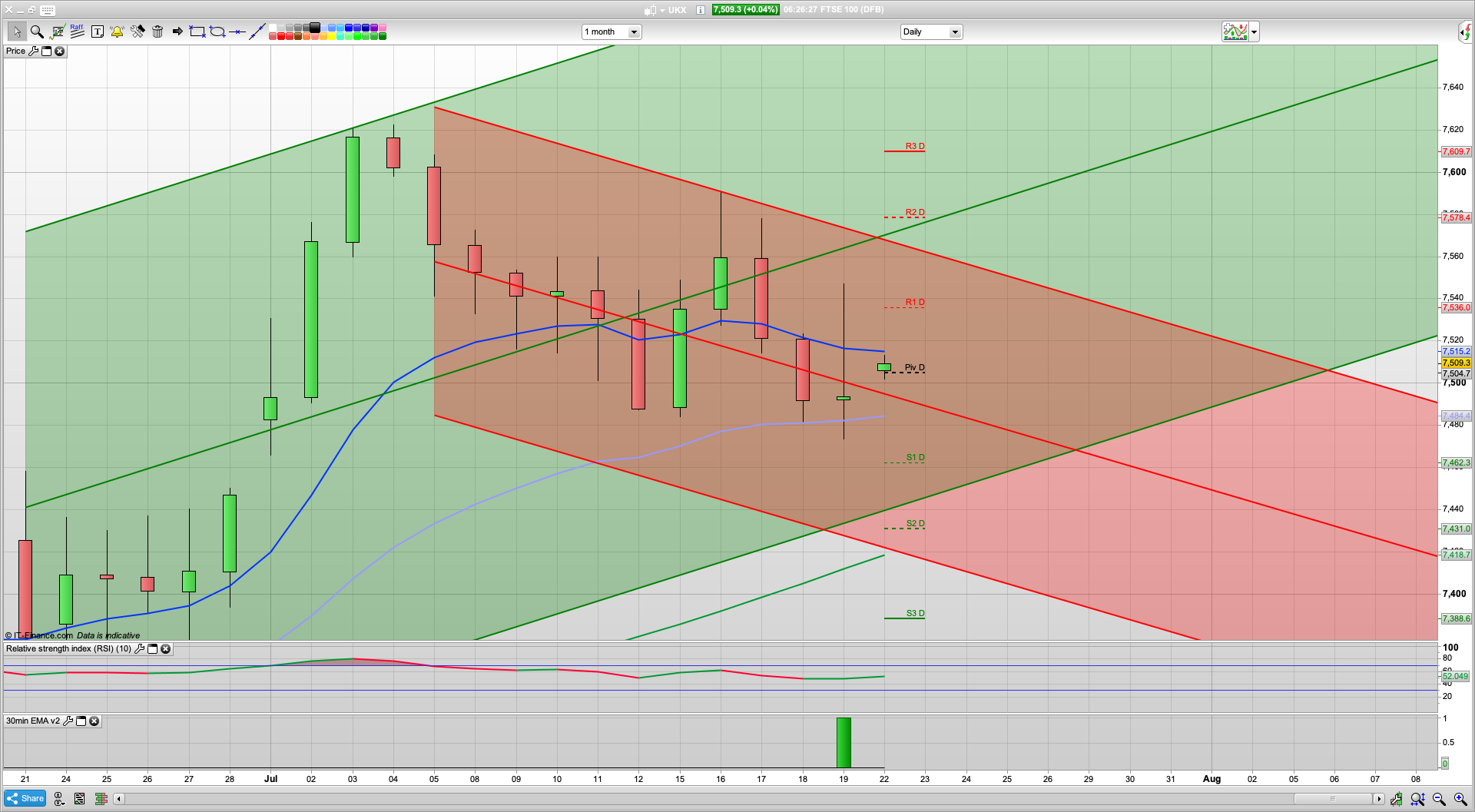This screenshot has height=812, width=1475.
Task: Select the ellipse drawing tool
Action: [217, 31]
